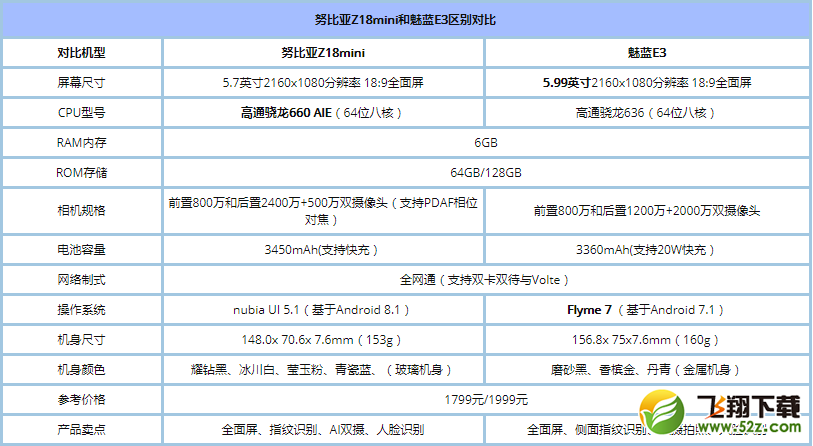Click the 3360mAh(支持20W快充) cell
Viewport: 813px width, 446px height.
[647, 249]
